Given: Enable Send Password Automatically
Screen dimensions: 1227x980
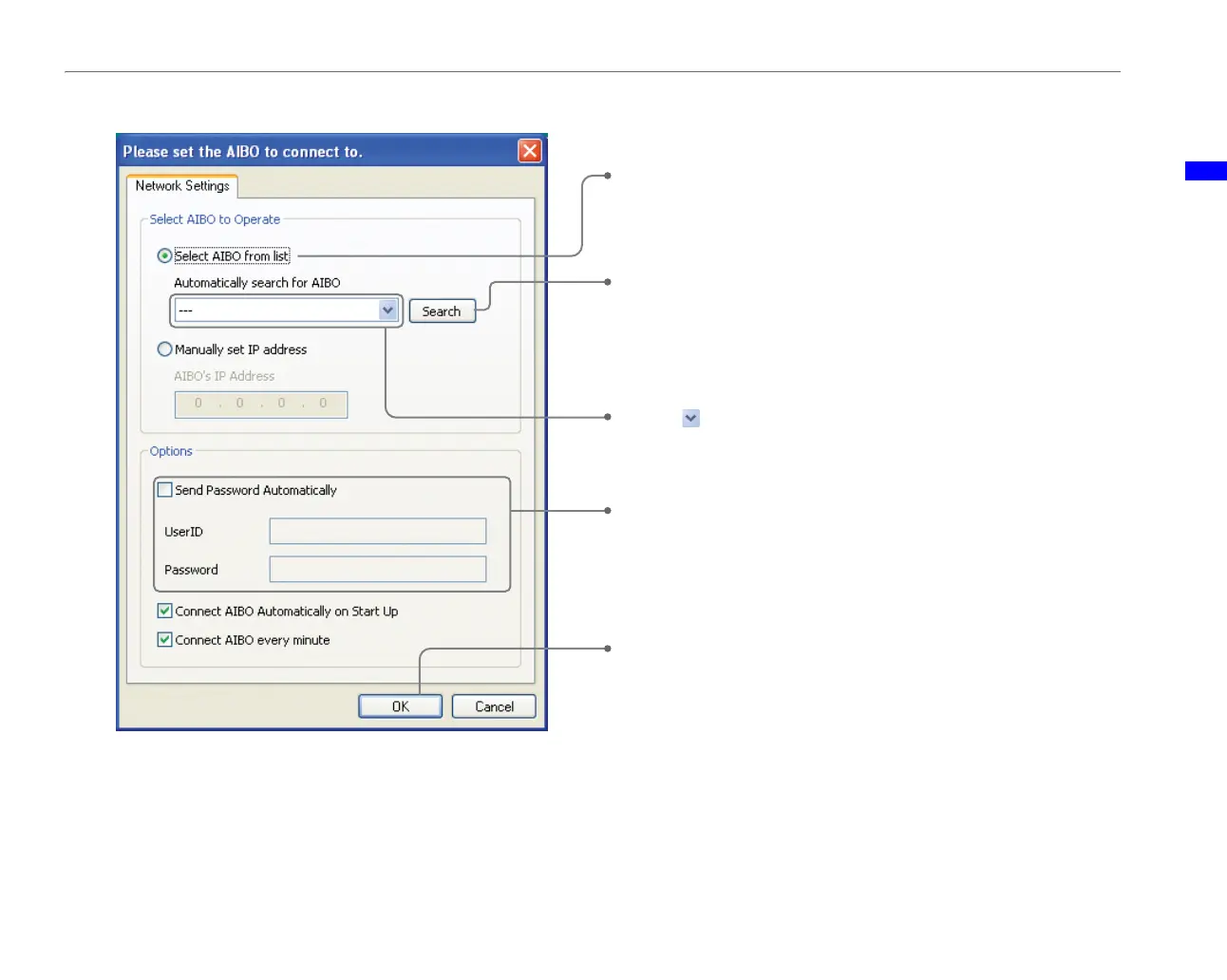Looking at the screenshot, I should [165, 490].
